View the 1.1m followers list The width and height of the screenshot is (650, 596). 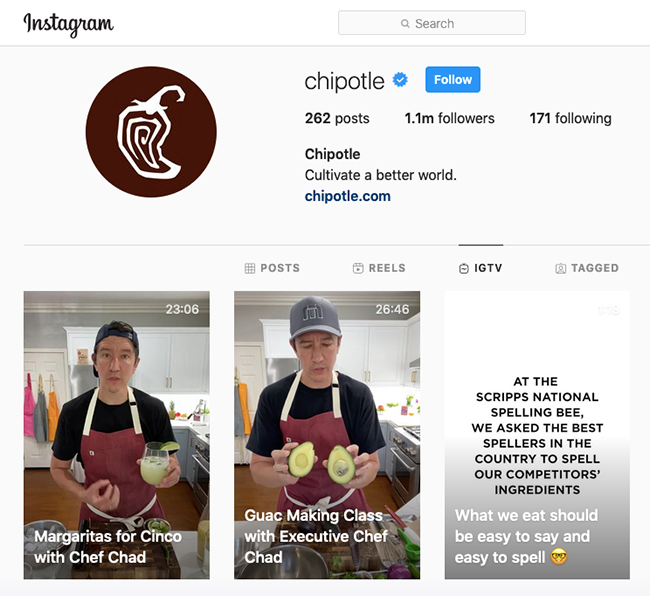click(449, 118)
